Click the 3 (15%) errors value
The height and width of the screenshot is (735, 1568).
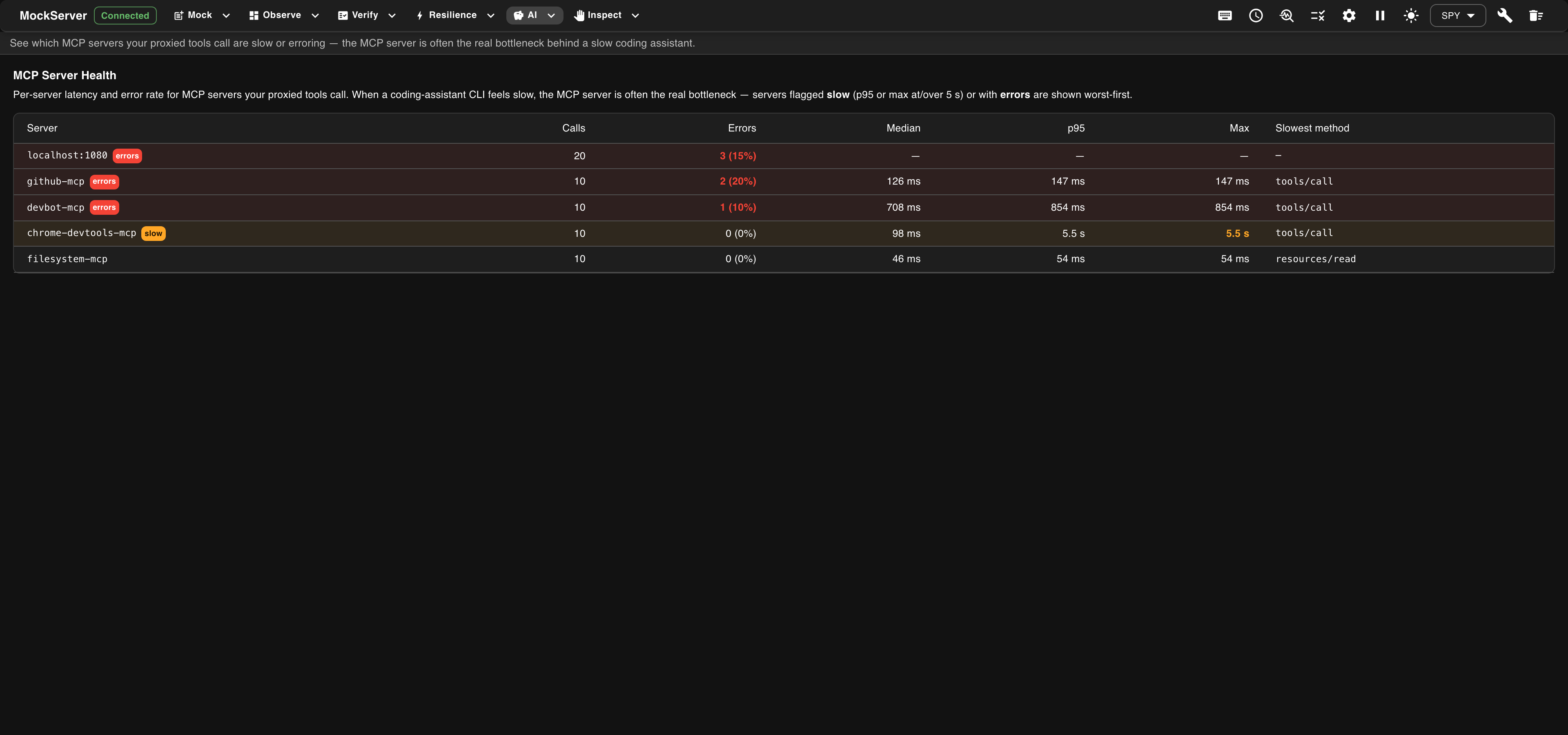738,156
